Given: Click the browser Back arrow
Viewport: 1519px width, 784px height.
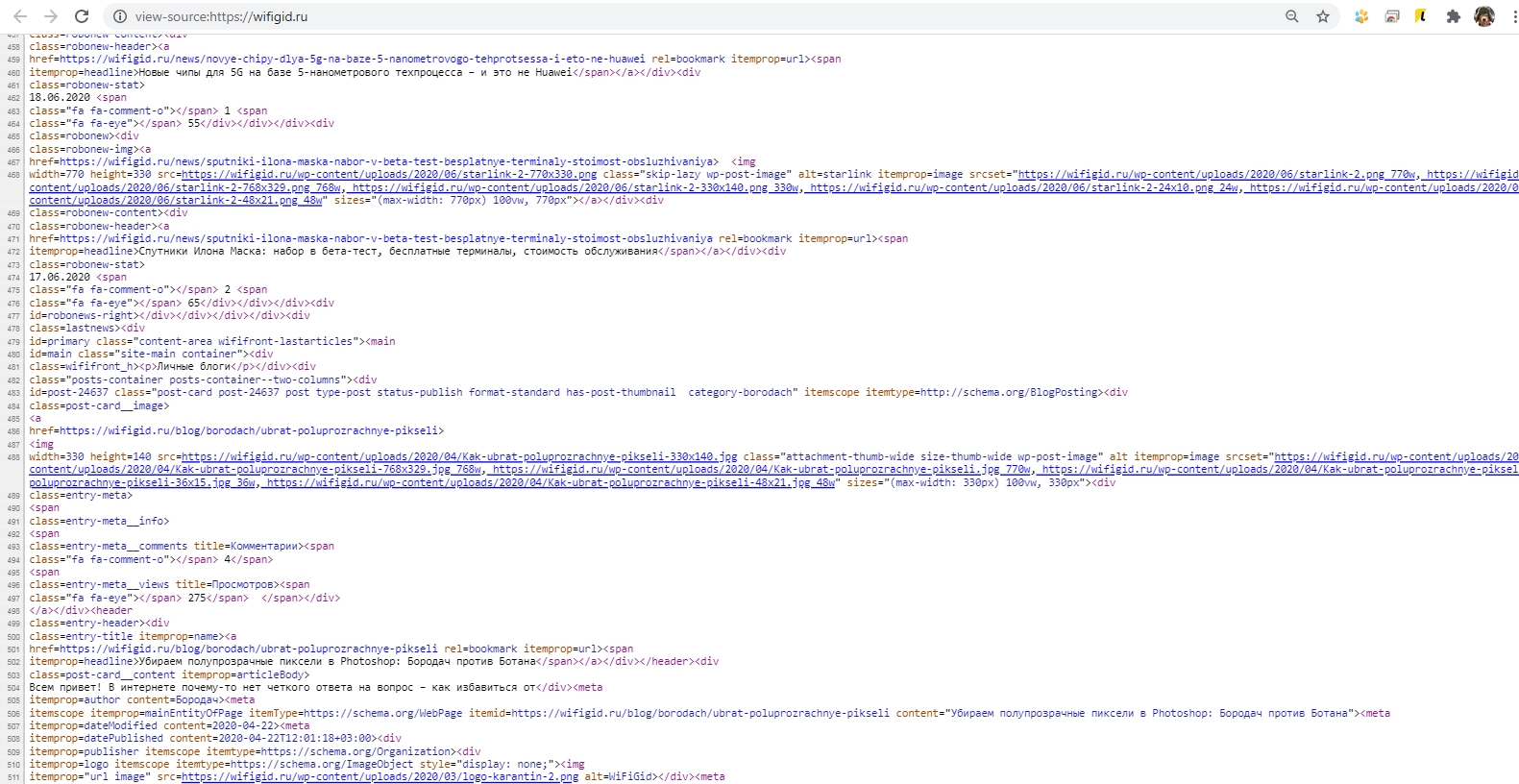Looking at the screenshot, I should coord(20,16).
